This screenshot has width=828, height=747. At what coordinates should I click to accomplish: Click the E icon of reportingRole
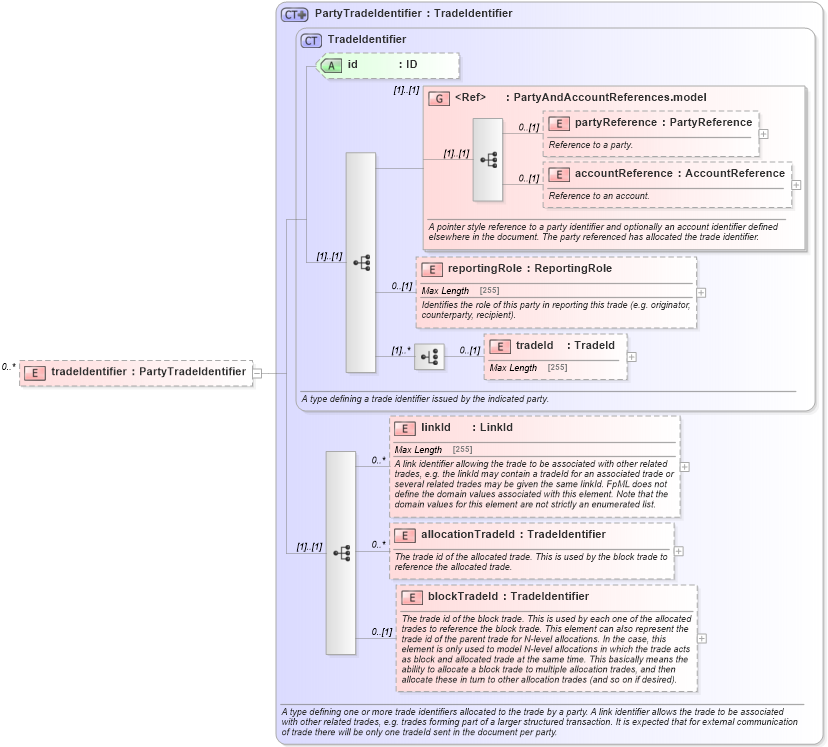click(x=431, y=269)
